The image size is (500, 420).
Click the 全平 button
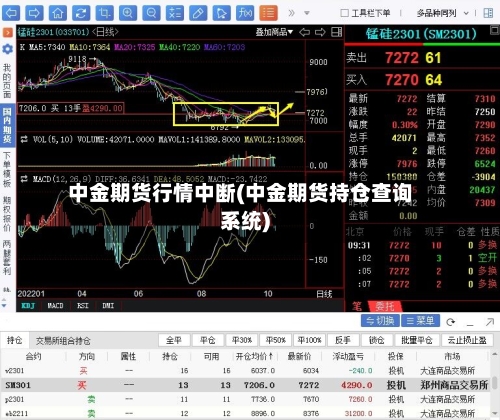pos(174,340)
